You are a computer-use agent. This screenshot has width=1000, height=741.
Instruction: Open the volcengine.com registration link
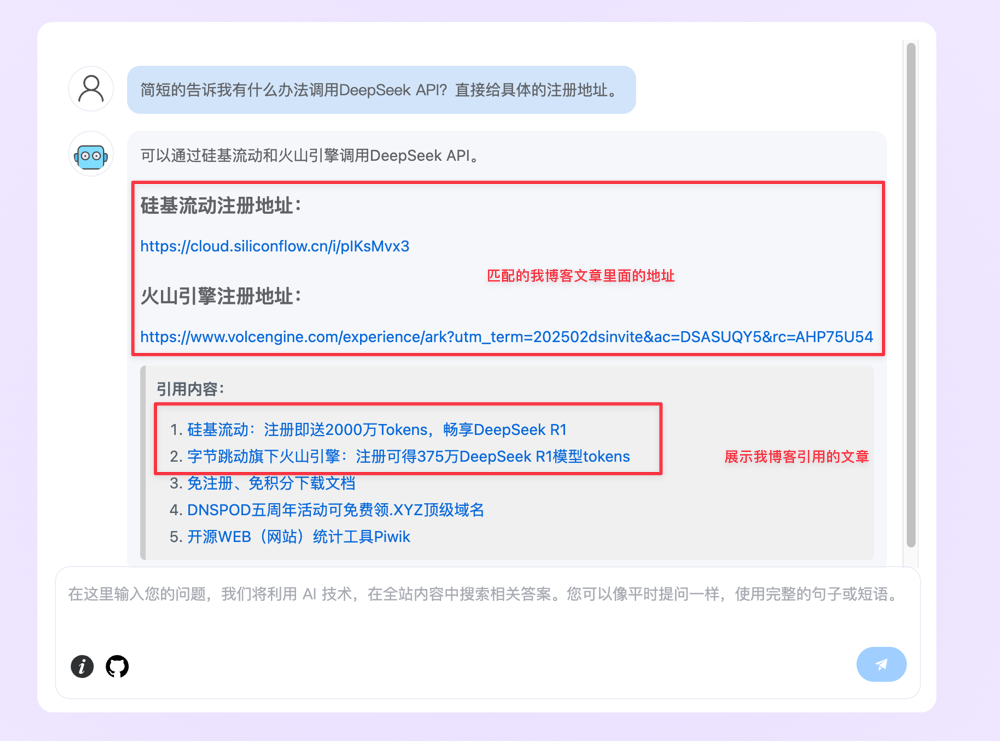pos(506,337)
